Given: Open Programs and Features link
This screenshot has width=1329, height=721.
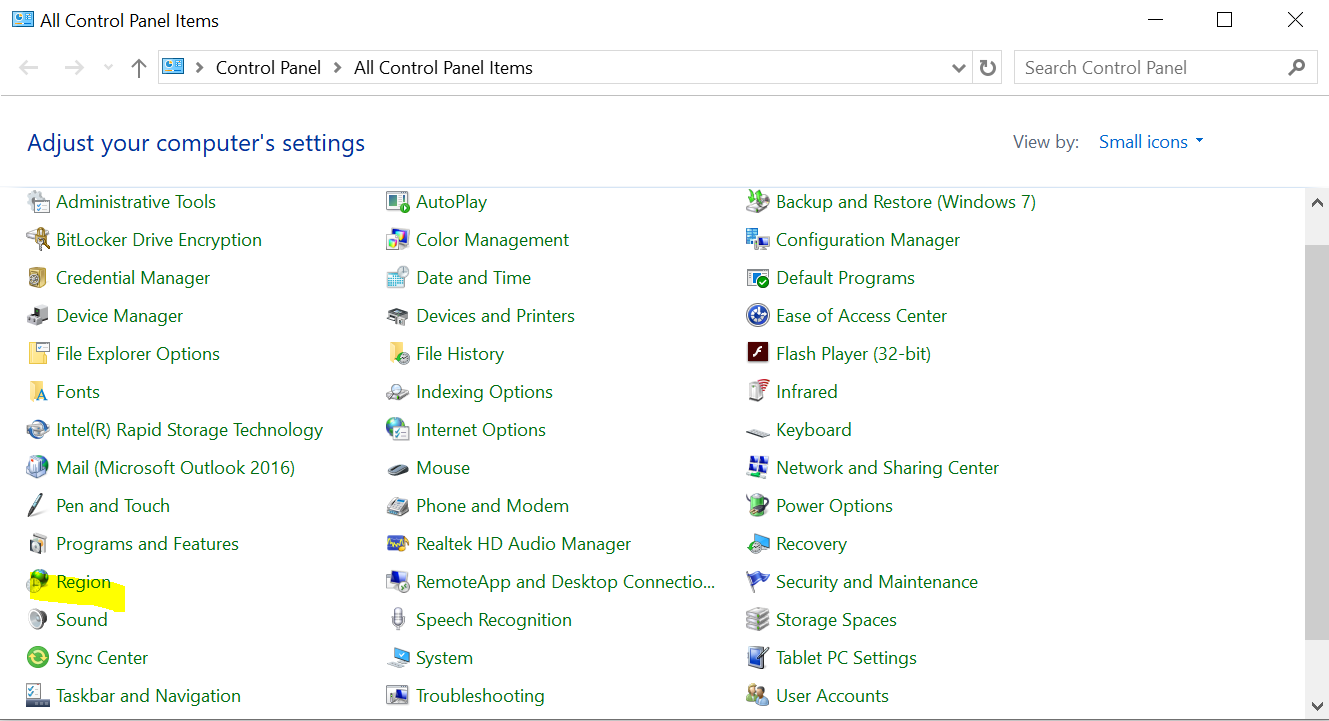Looking at the screenshot, I should 147,544.
